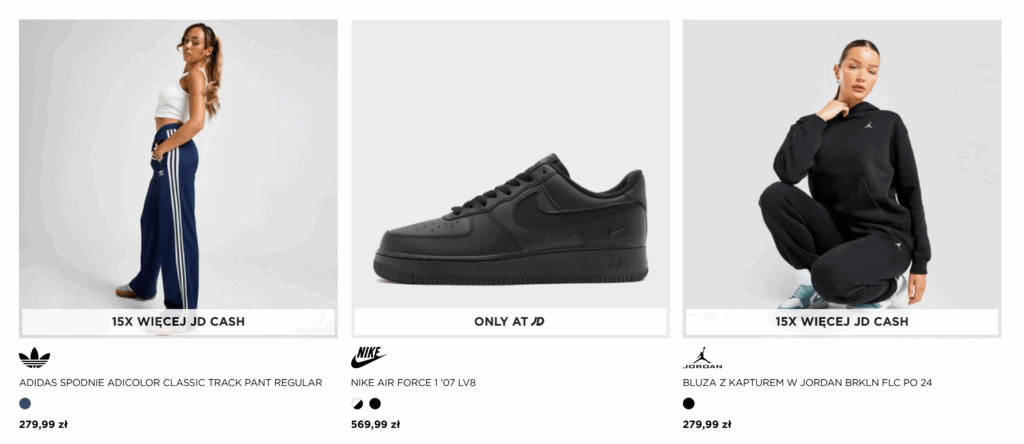This screenshot has height=444, width=1024.
Task: Open the black Nike Air Force sneaker image
Action: [x=510, y=220]
